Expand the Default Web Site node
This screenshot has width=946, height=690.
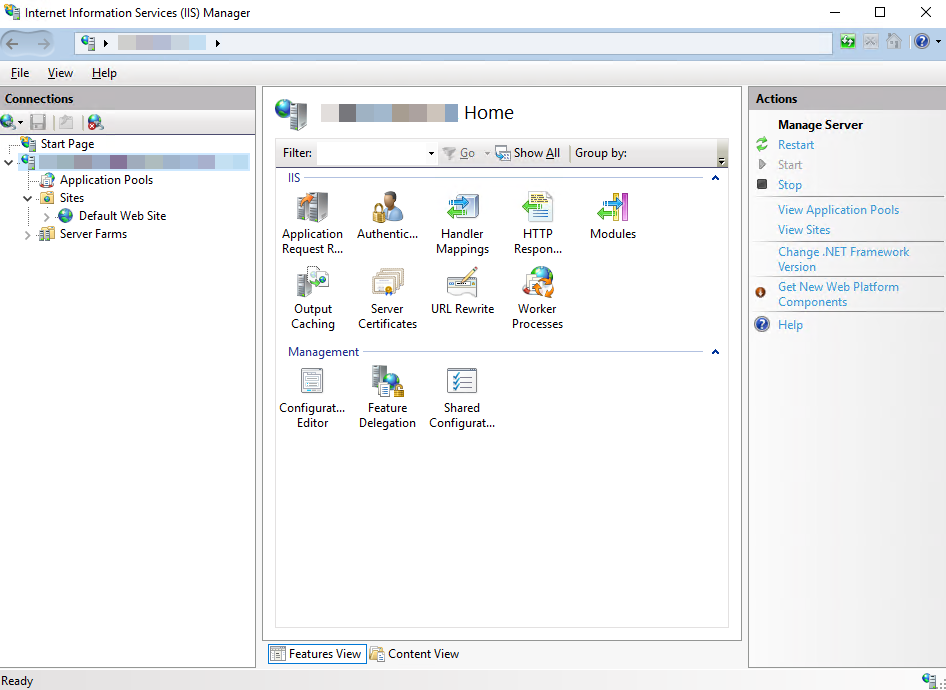click(x=45, y=215)
